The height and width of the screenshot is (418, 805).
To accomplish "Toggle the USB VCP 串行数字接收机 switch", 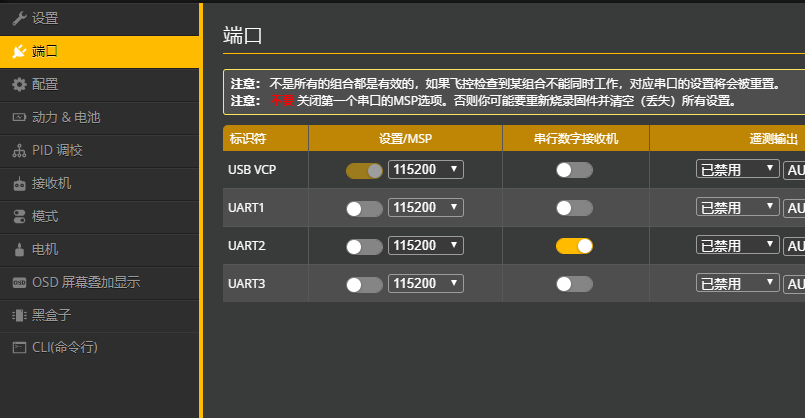I will click(x=574, y=170).
